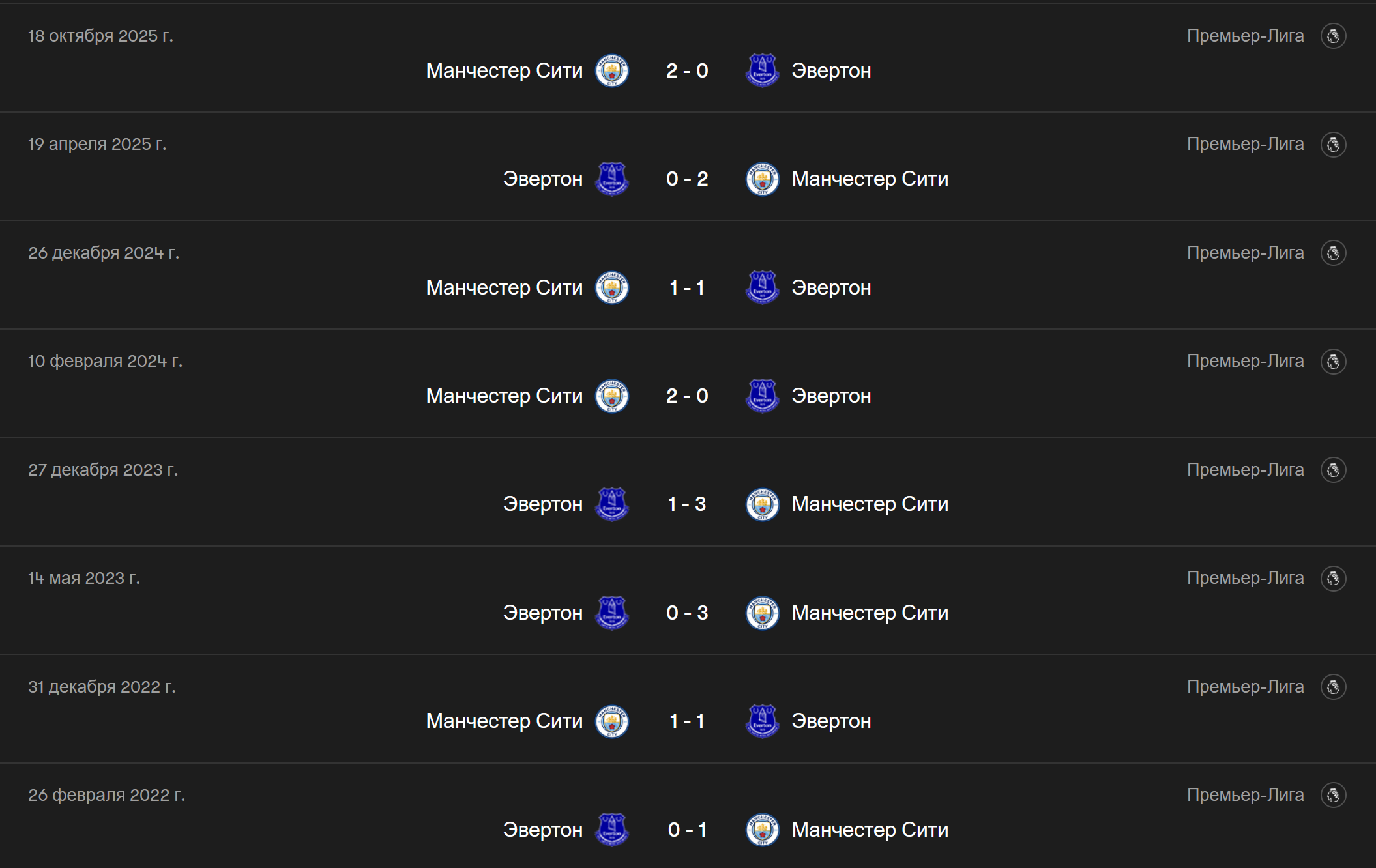
Task: Click Премьер-Лига label for 14 May 2023 match
Action: [x=1245, y=578]
